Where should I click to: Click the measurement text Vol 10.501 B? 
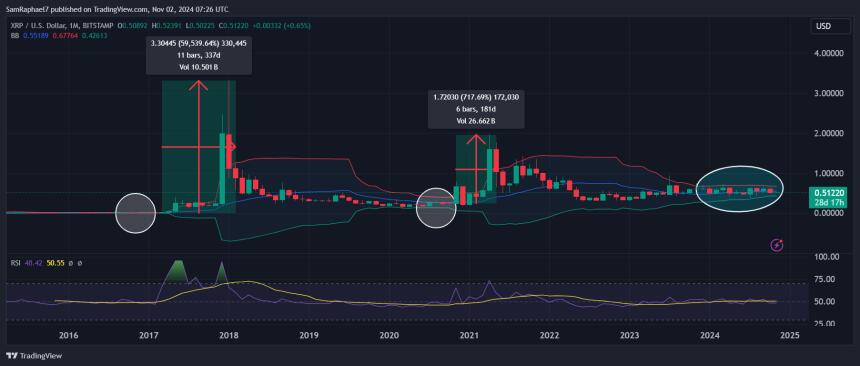point(199,67)
